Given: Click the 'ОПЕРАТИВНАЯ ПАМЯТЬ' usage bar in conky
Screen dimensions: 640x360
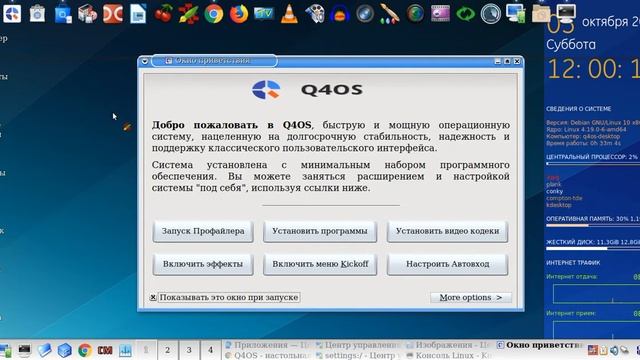Looking at the screenshot, I should point(593,225).
